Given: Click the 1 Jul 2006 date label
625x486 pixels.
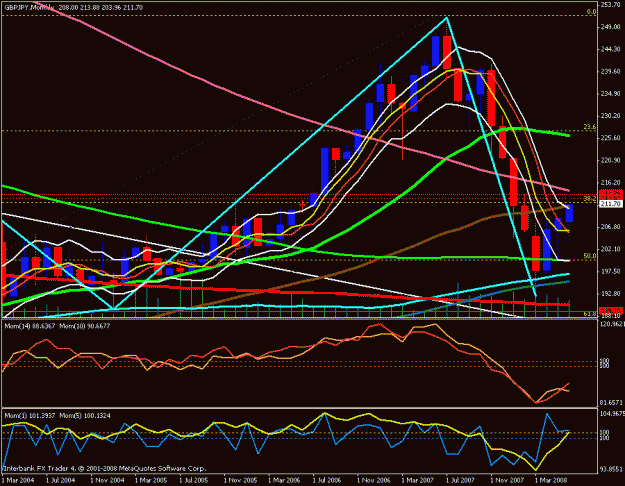Looking at the screenshot, I should coord(327,480).
